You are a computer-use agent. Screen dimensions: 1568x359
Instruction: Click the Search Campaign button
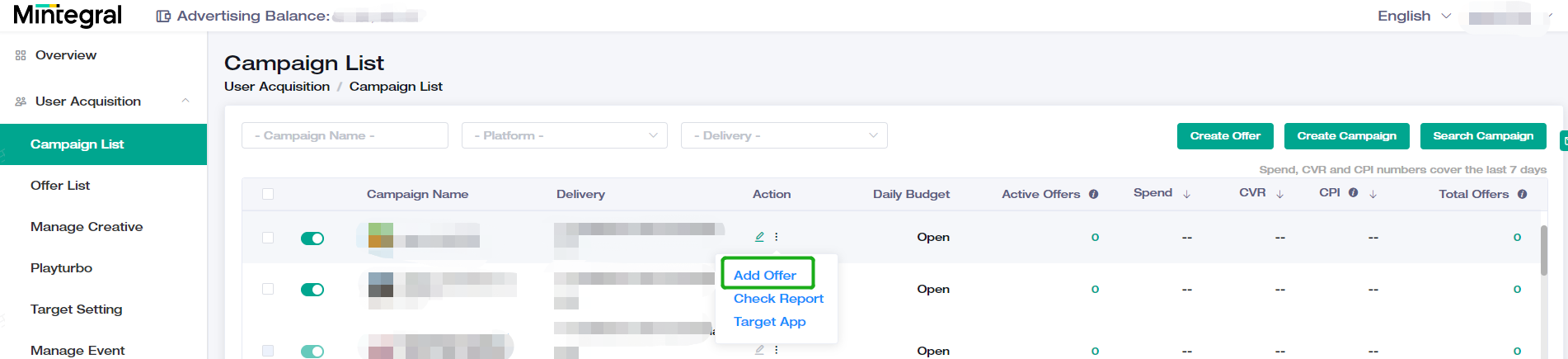point(1483,136)
